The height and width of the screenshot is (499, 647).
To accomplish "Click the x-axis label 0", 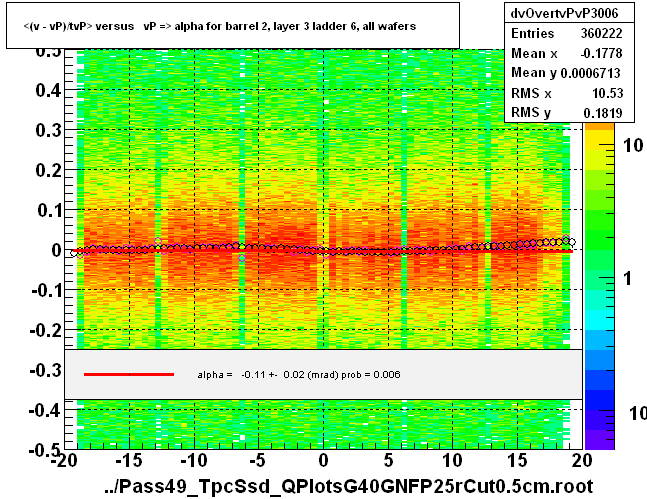I will click(x=323, y=461).
